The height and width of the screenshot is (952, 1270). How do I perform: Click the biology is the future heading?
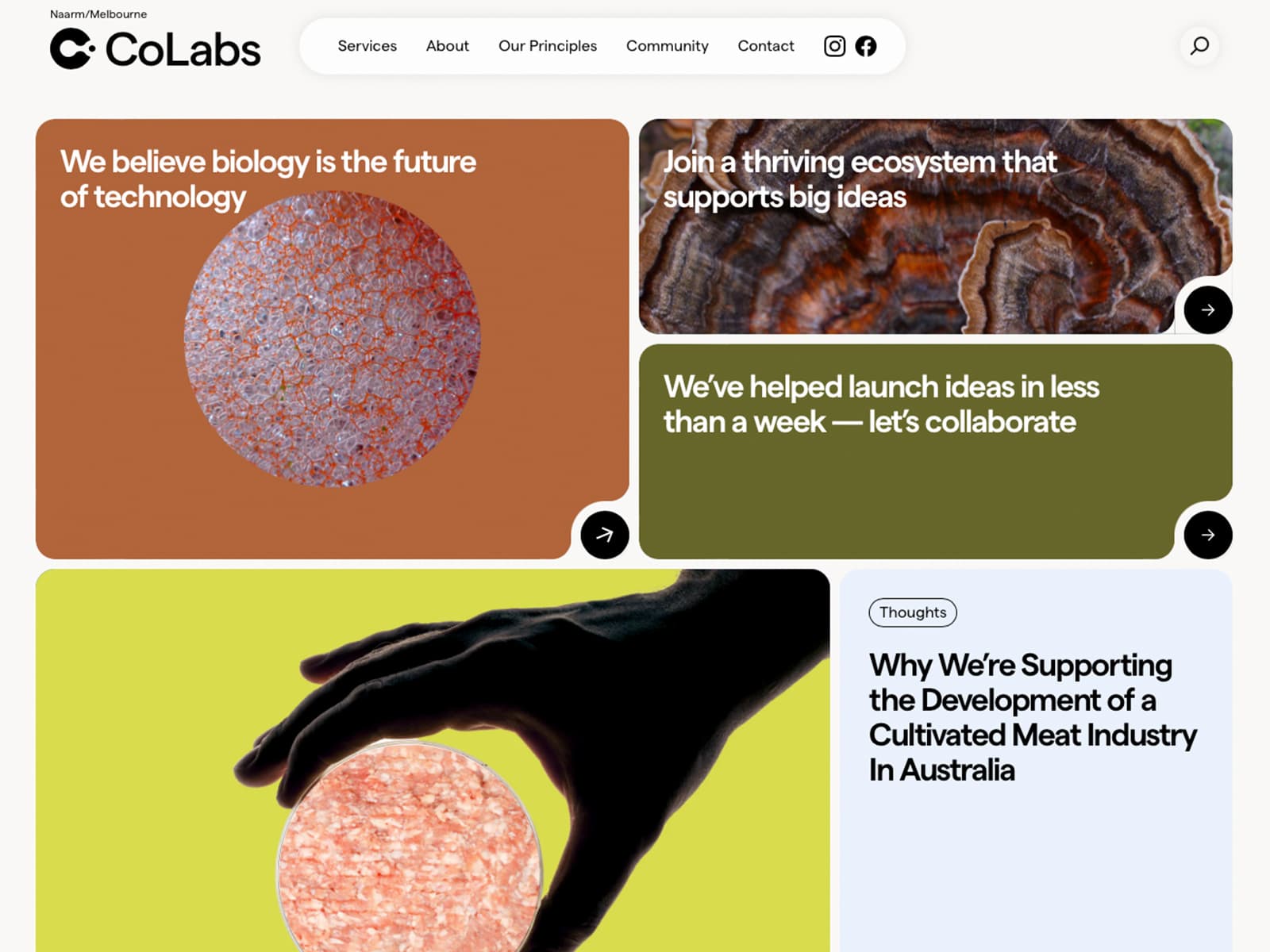[268, 179]
